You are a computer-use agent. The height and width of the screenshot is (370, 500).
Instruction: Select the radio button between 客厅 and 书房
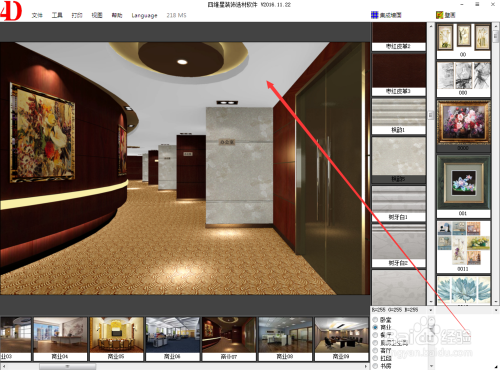point(375,358)
